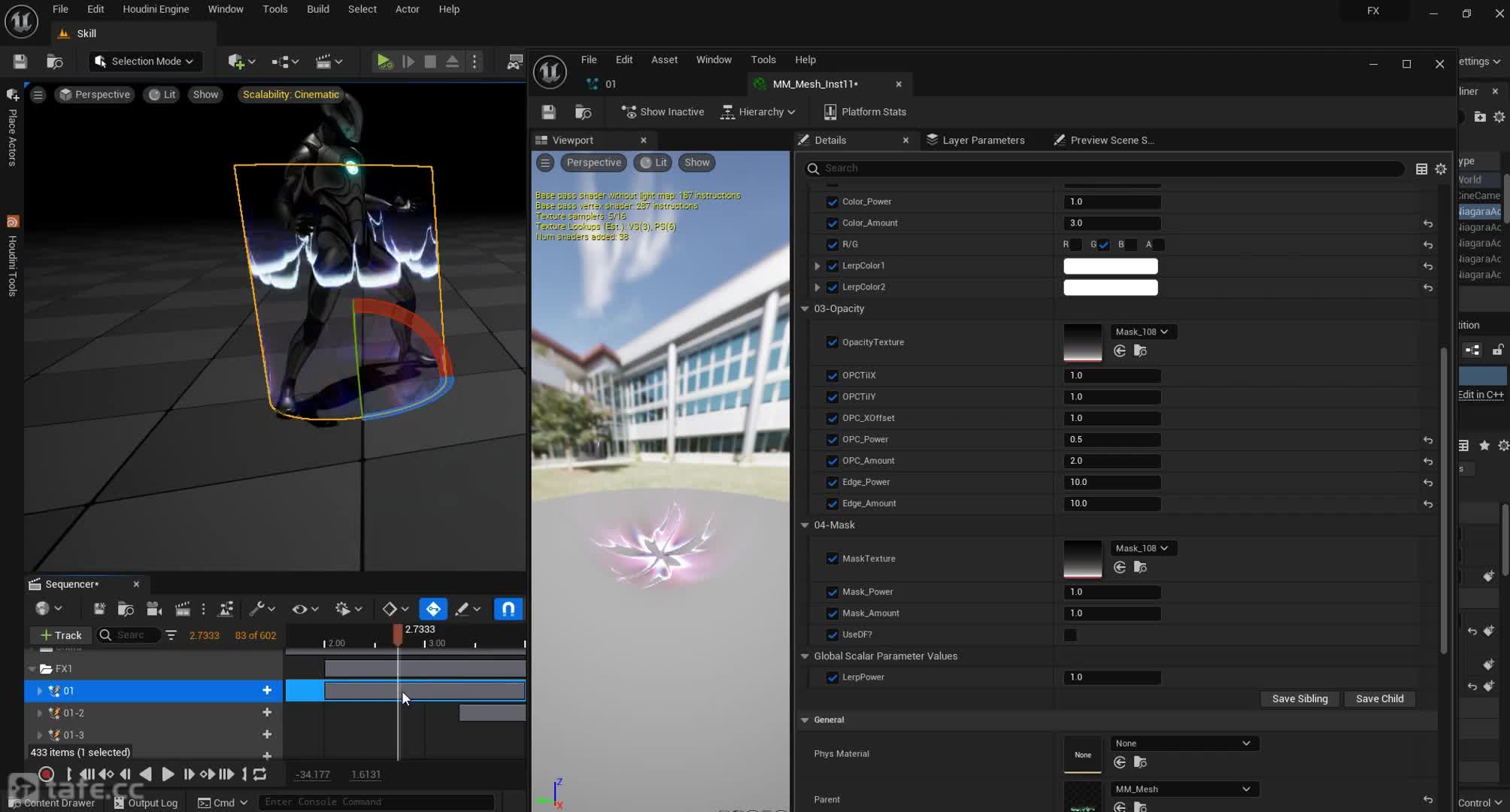The height and width of the screenshot is (812, 1510).
Task: Open Parent MM_Mesh asset dropdown
Action: coord(1184,789)
